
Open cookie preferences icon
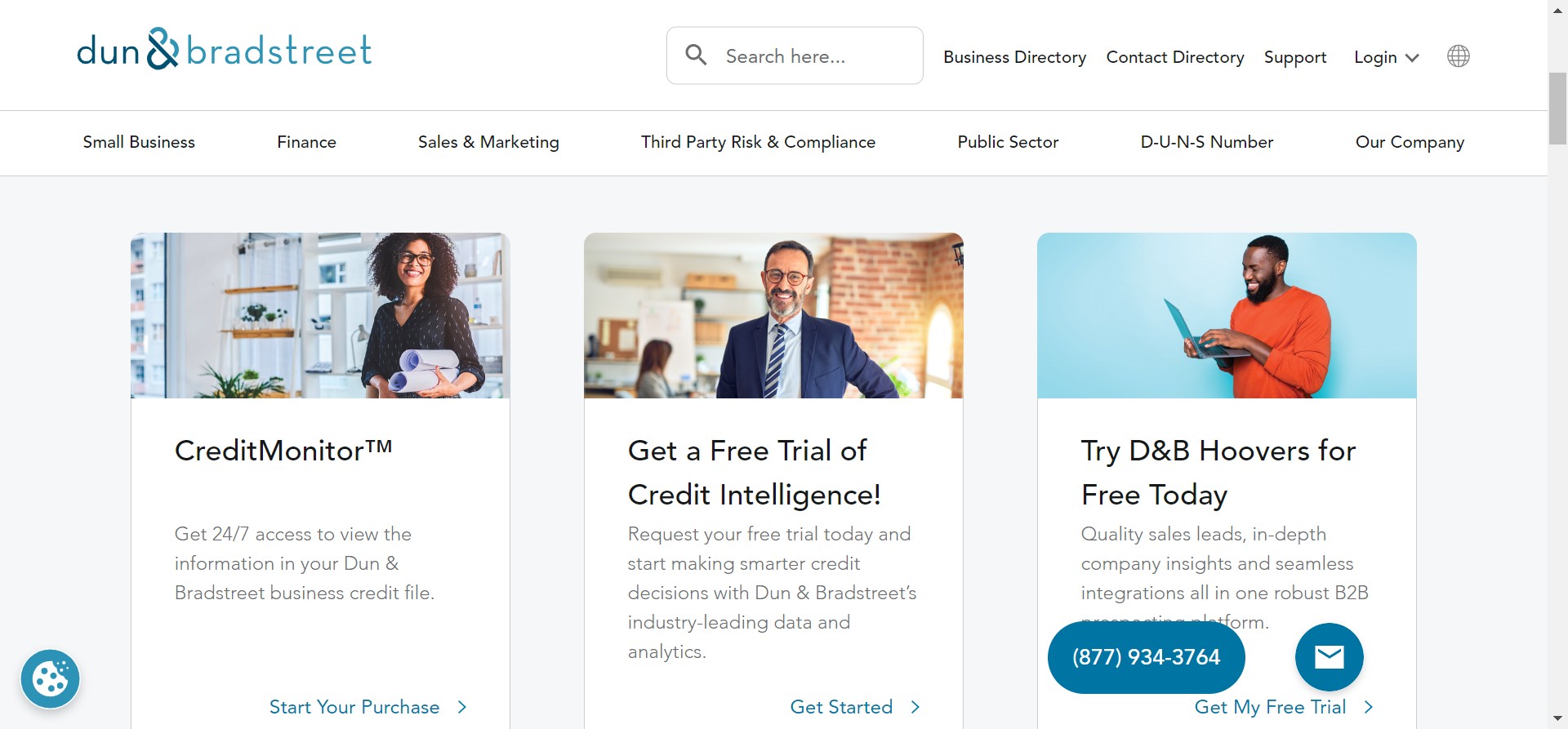tap(50, 678)
